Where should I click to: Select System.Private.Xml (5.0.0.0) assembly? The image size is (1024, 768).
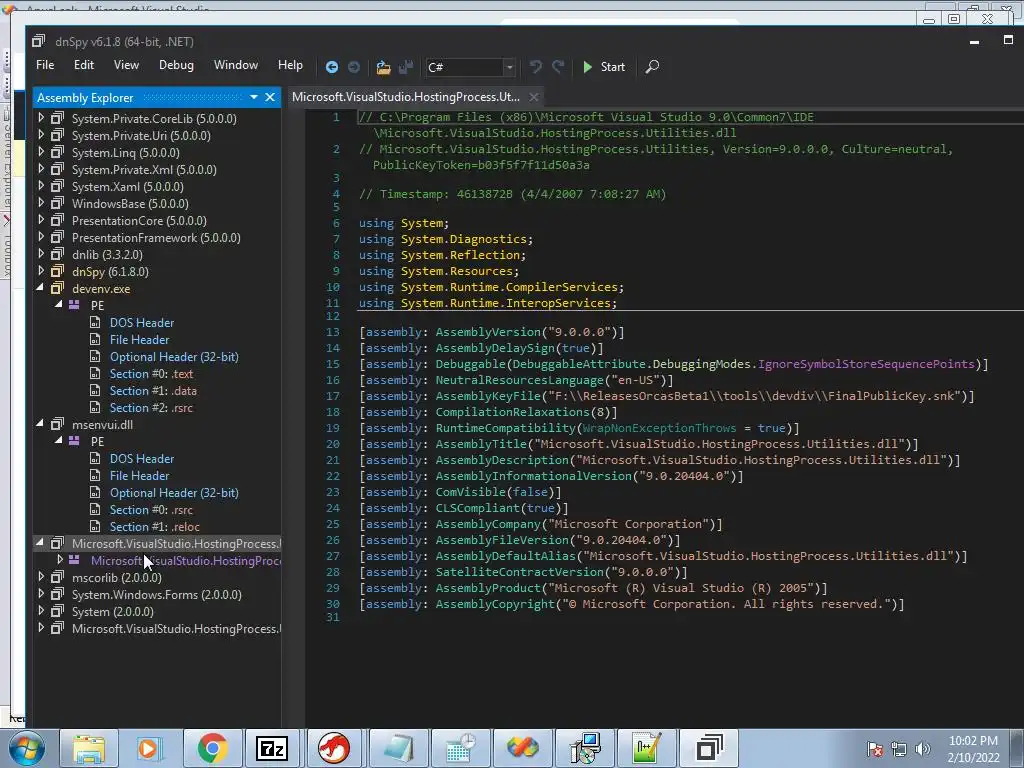point(144,170)
